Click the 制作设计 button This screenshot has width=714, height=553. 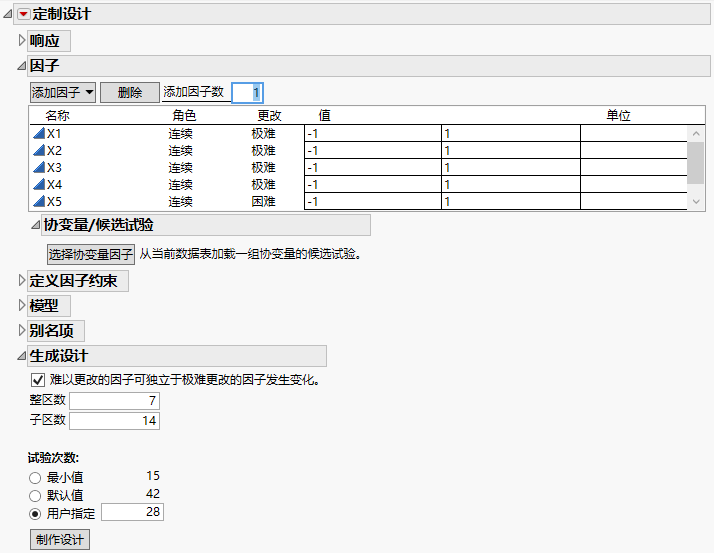60,540
